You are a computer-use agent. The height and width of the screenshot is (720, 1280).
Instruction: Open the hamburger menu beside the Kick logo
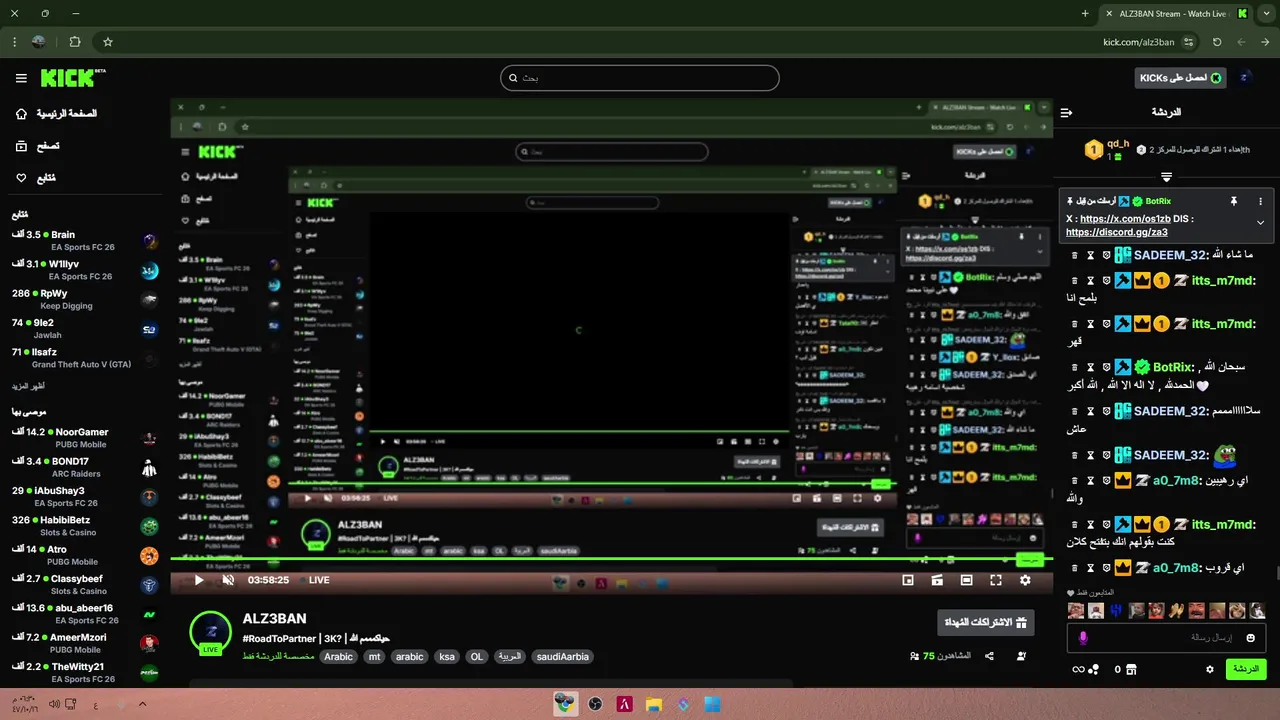pyautogui.click(x=21, y=78)
